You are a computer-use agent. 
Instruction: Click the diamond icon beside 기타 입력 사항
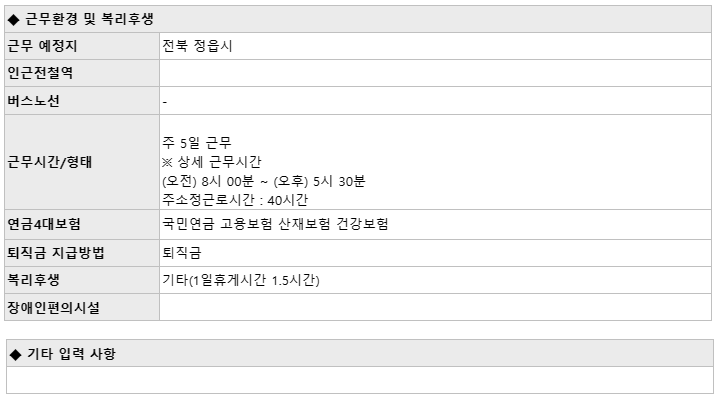16,354
